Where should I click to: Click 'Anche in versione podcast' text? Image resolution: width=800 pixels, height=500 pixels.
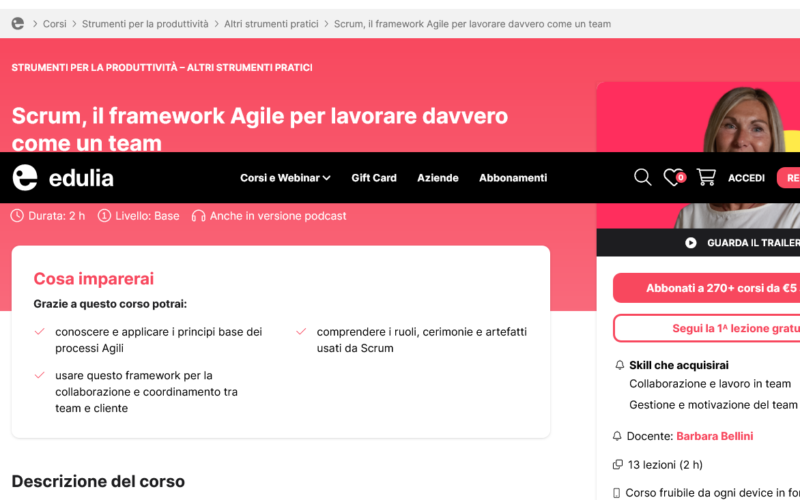pyautogui.click(x=278, y=216)
